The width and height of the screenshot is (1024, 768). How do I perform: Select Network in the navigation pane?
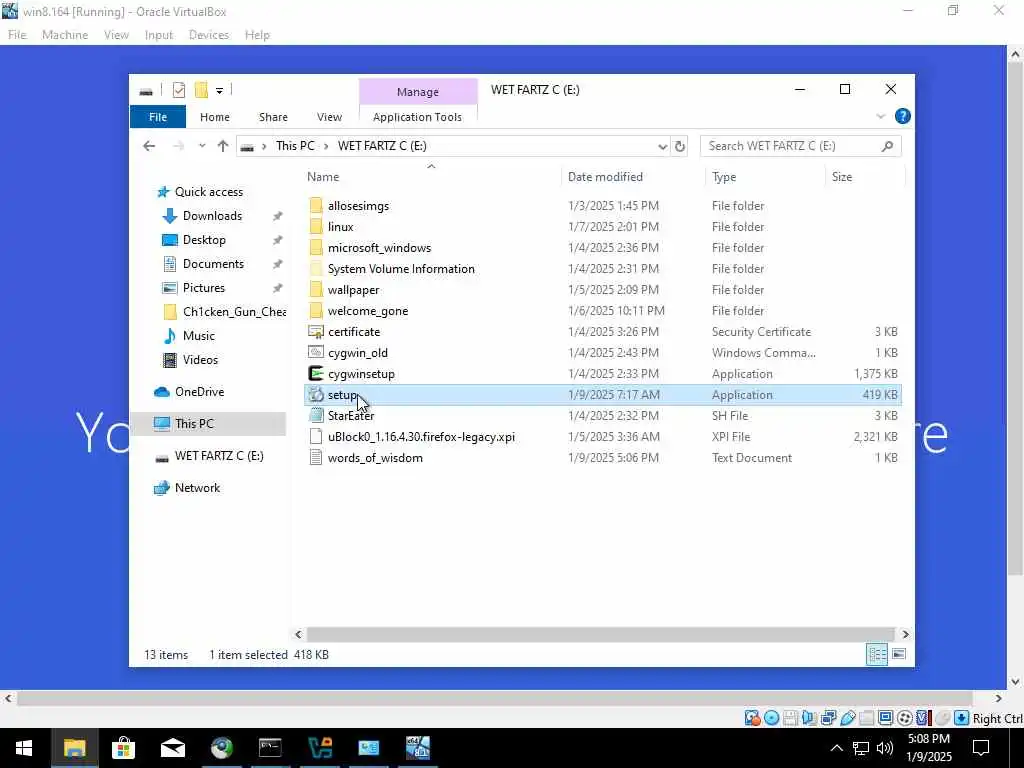(197, 488)
